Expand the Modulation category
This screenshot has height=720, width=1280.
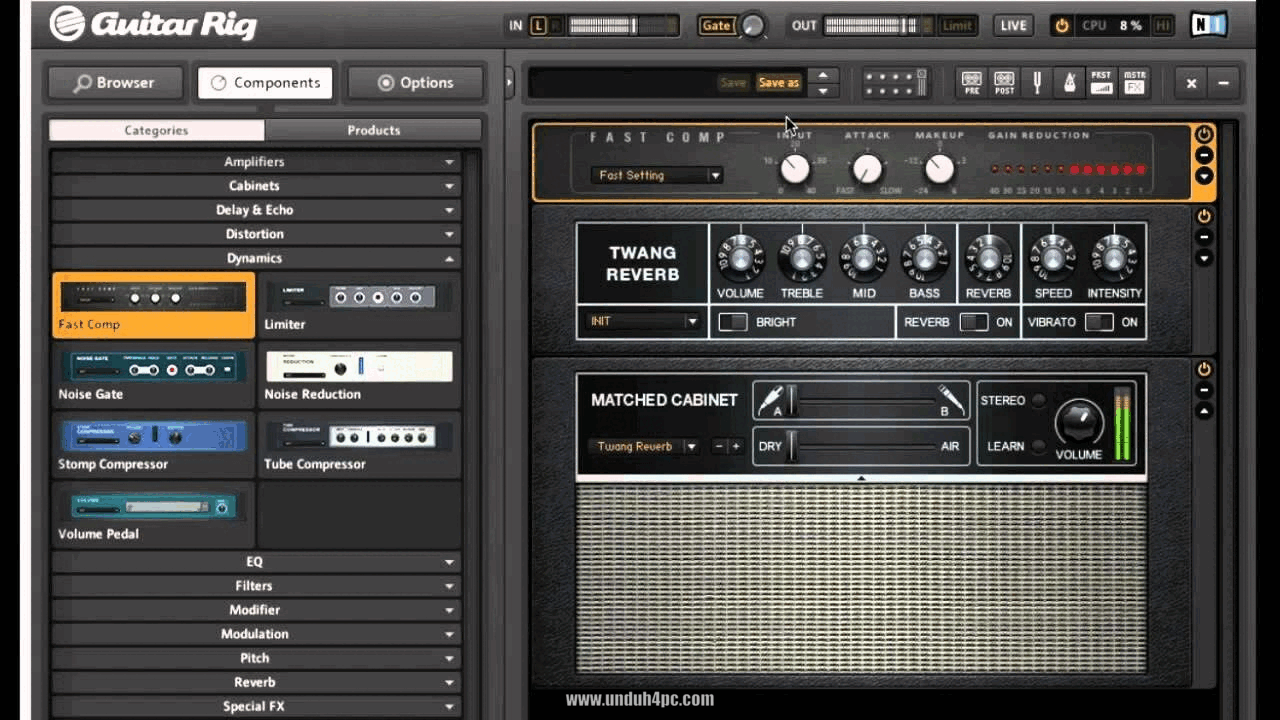(256, 634)
